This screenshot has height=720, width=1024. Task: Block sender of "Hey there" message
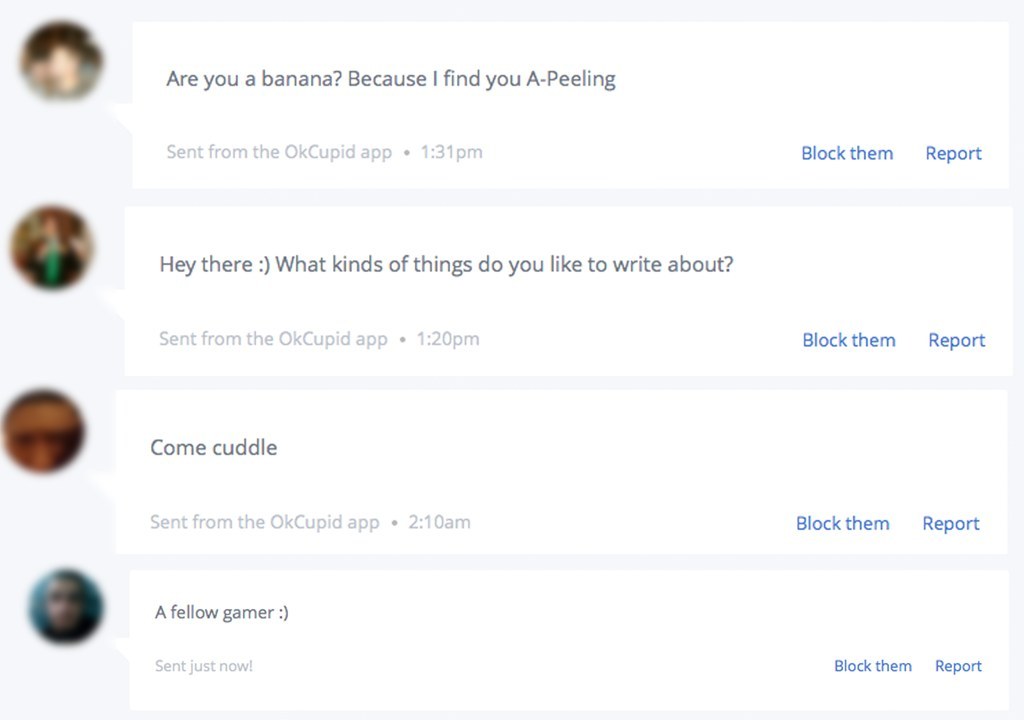pyautogui.click(x=848, y=340)
